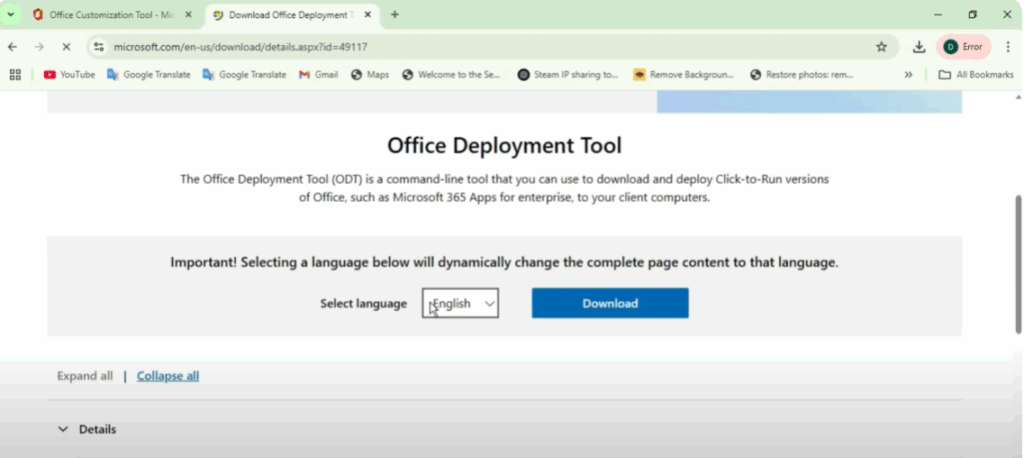This screenshot has width=1024, height=458.
Task: Open the first Google Translate bookmark
Action: click(x=149, y=74)
